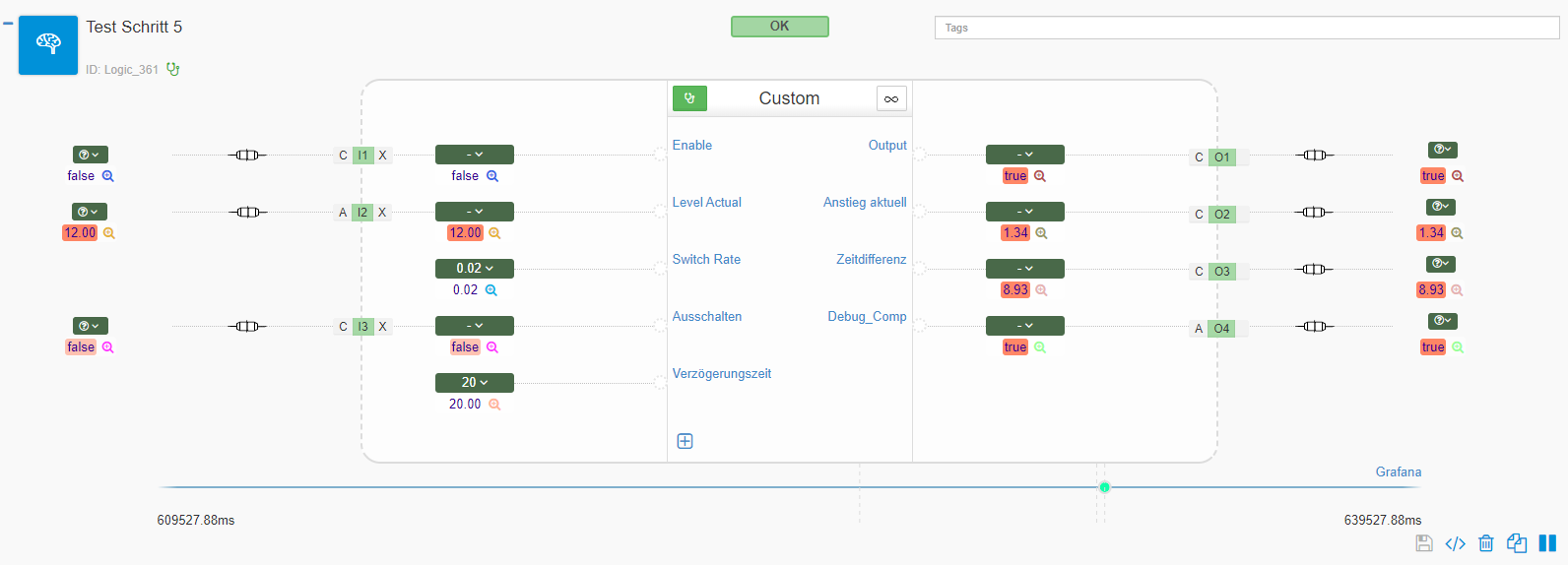Click the plus icon under Verzögerungszeit
This screenshot has height=565, width=1568.
[686, 441]
